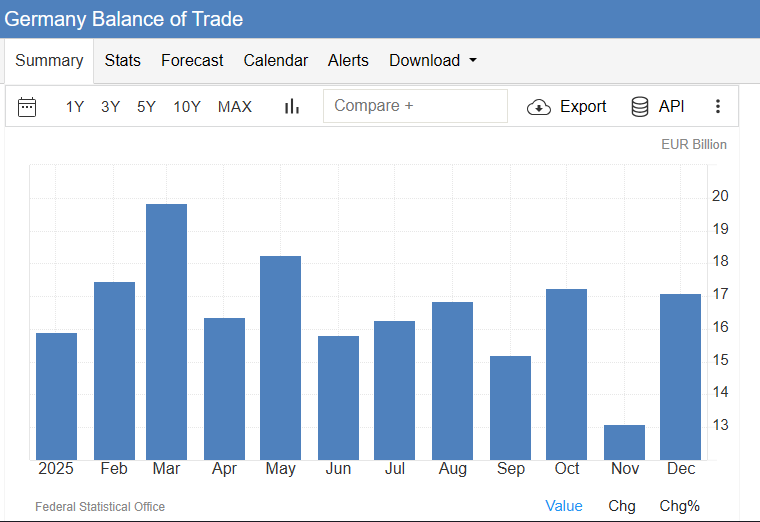Expand the Download dropdown menu
This screenshot has height=522, width=760.
432,61
